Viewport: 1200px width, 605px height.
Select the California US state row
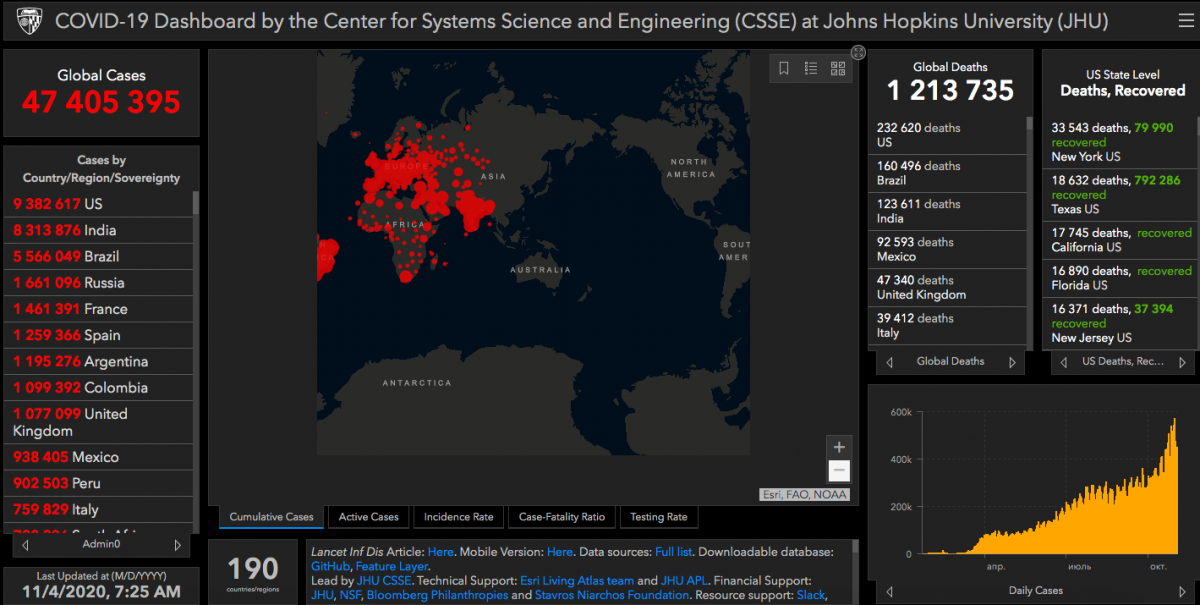pyautogui.click(x=1119, y=240)
